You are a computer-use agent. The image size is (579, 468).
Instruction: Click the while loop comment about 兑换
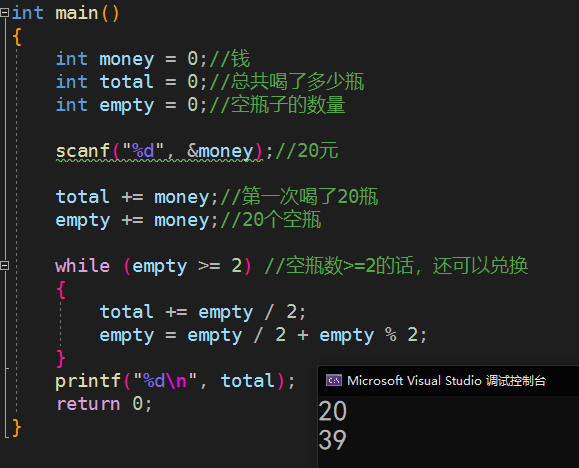396,266
